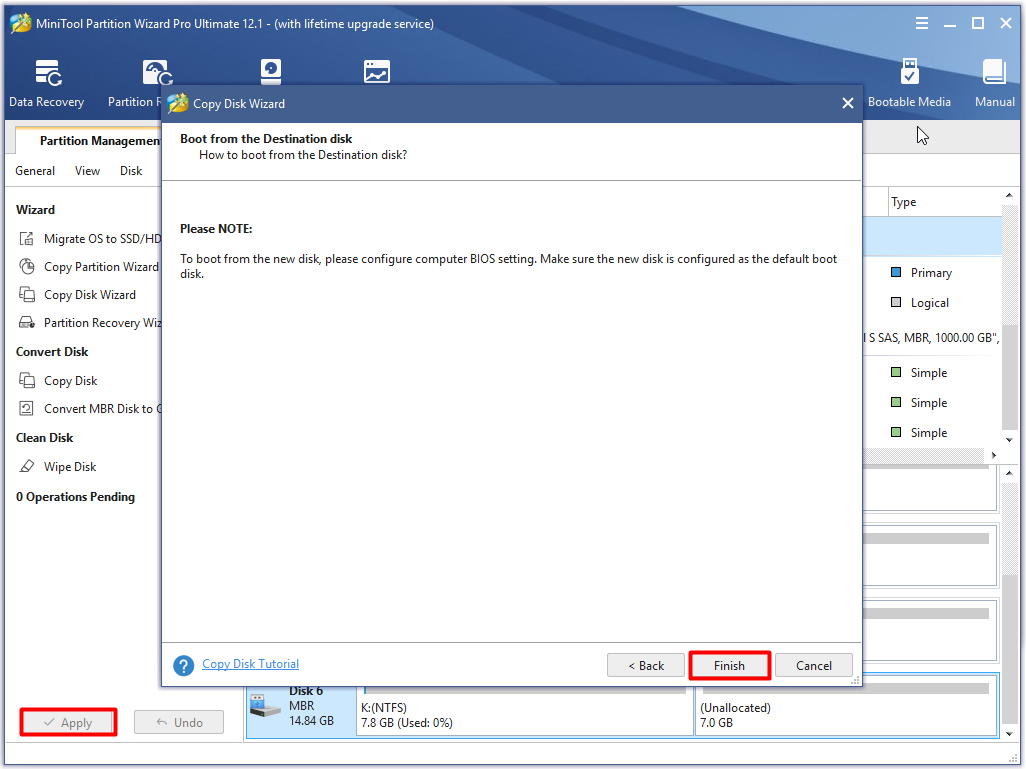Click the disk map scroll down arrow
This screenshot has width=1026, height=769.
[1009, 734]
